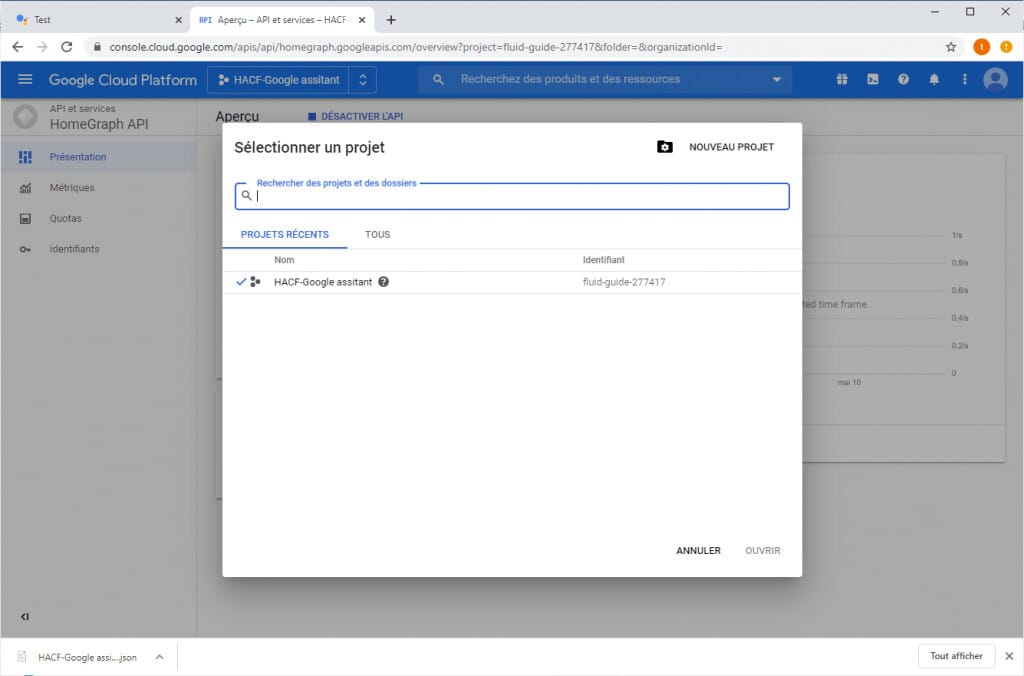Open the hamburger navigation menu
Image resolution: width=1024 pixels, height=676 pixels.
point(25,80)
